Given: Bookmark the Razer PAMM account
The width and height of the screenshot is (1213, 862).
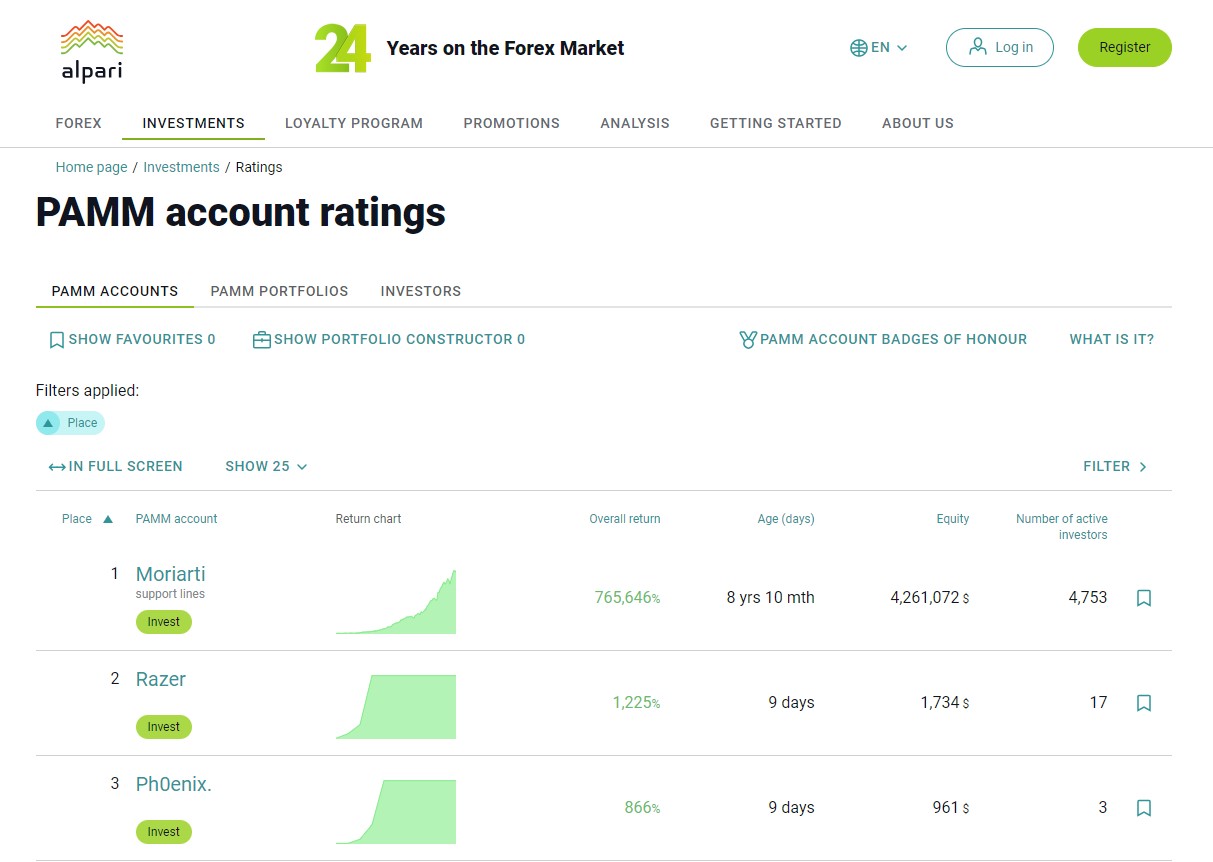Looking at the screenshot, I should pos(1143,703).
